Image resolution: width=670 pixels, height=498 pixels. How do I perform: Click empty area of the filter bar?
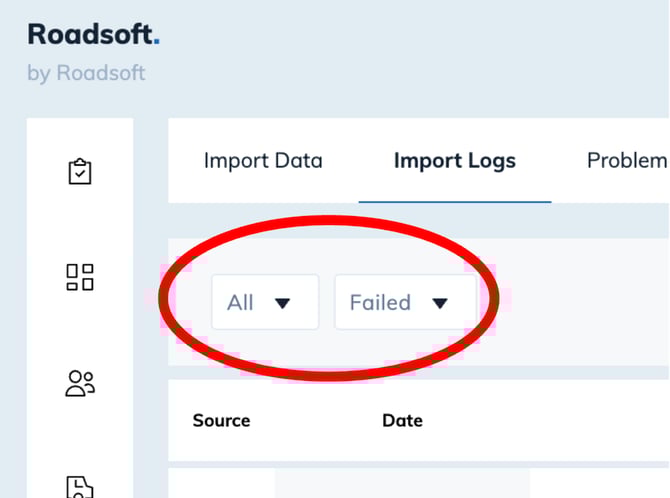pos(581,302)
